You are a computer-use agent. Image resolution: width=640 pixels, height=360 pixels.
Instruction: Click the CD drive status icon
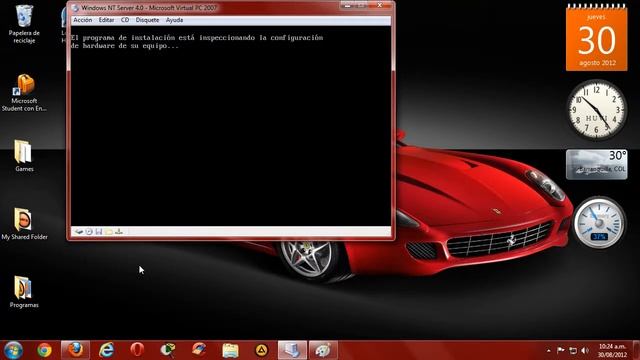(89, 231)
